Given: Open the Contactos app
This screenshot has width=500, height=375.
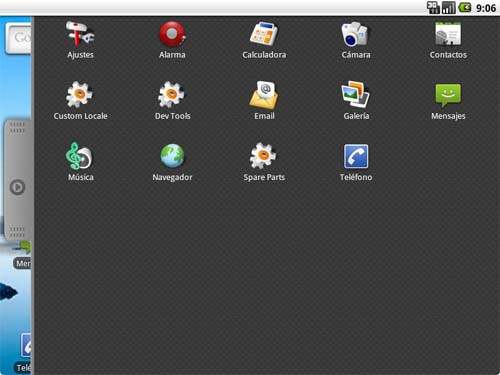Looking at the screenshot, I should (448, 40).
